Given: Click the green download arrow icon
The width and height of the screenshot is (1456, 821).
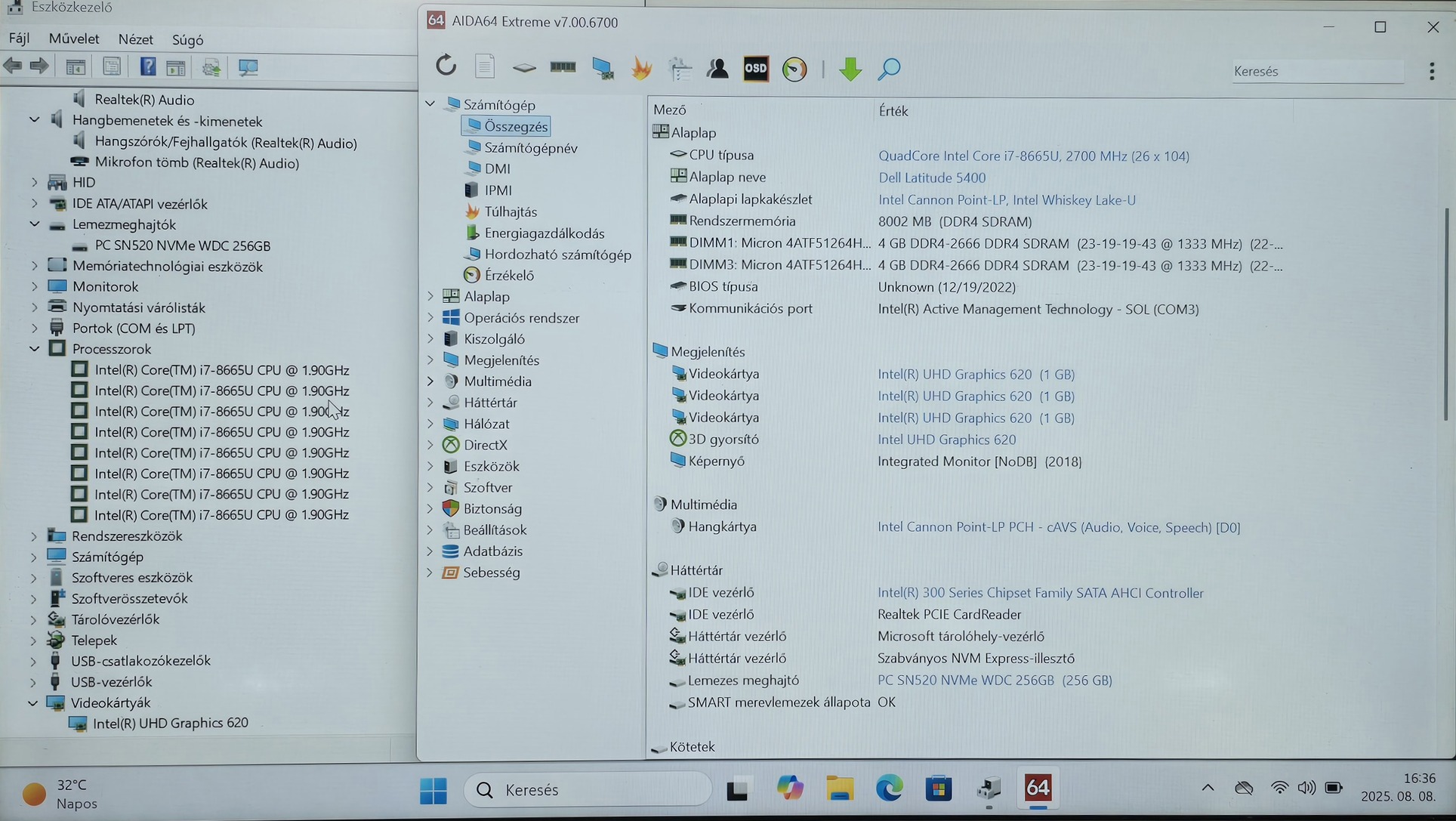Looking at the screenshot, I should (850, 69).
